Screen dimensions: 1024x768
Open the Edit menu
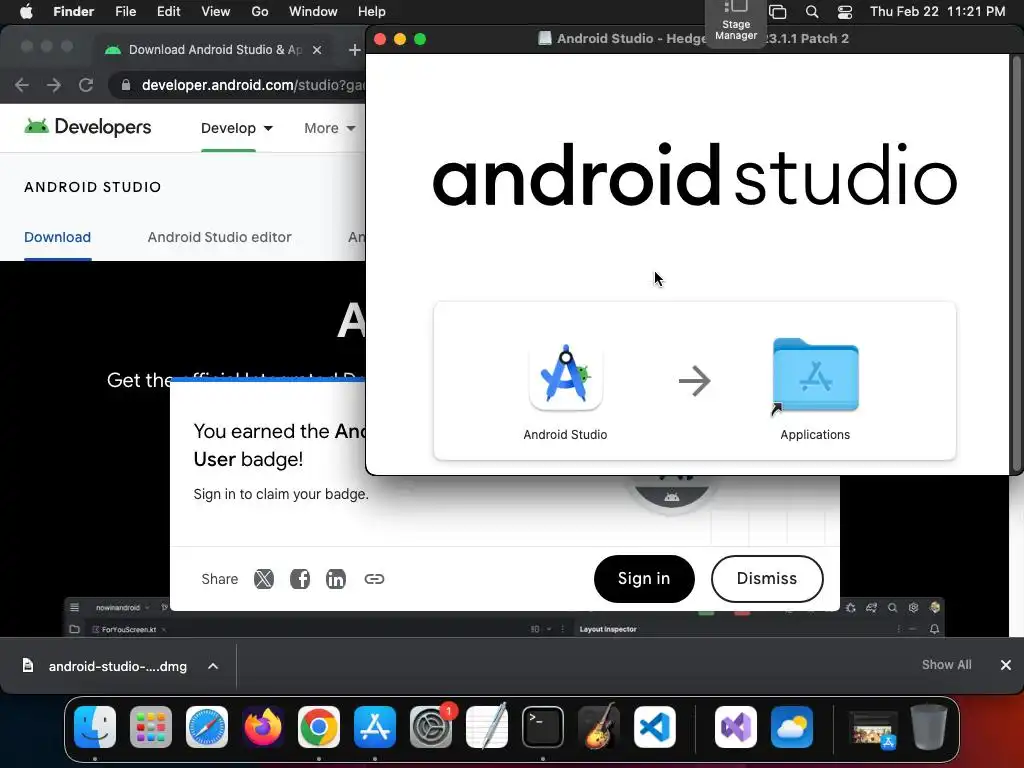pos(168,12)
